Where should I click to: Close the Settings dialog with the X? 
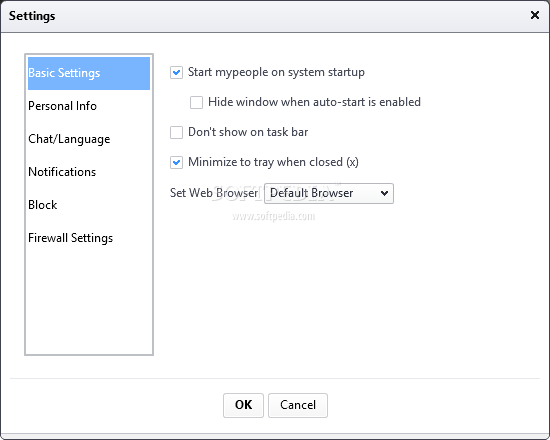(535, 15)
